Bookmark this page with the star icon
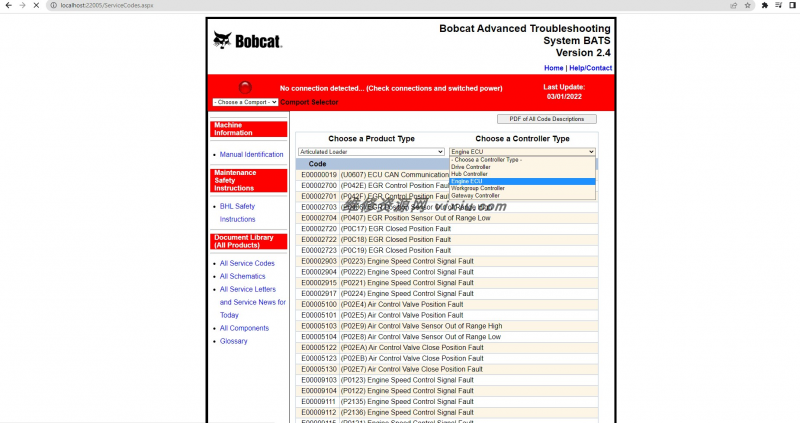This screenshot has width=800, height=423. click(746, 5)
